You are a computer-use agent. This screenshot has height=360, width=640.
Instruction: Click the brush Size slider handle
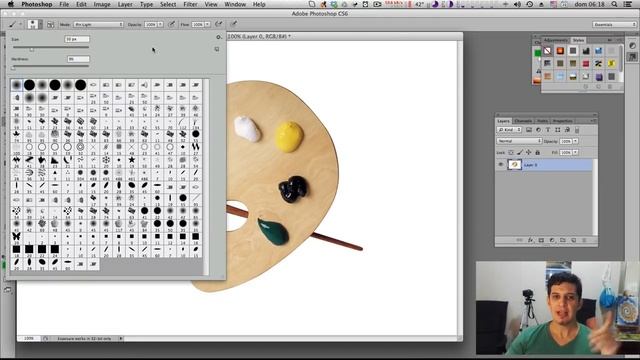31,49
